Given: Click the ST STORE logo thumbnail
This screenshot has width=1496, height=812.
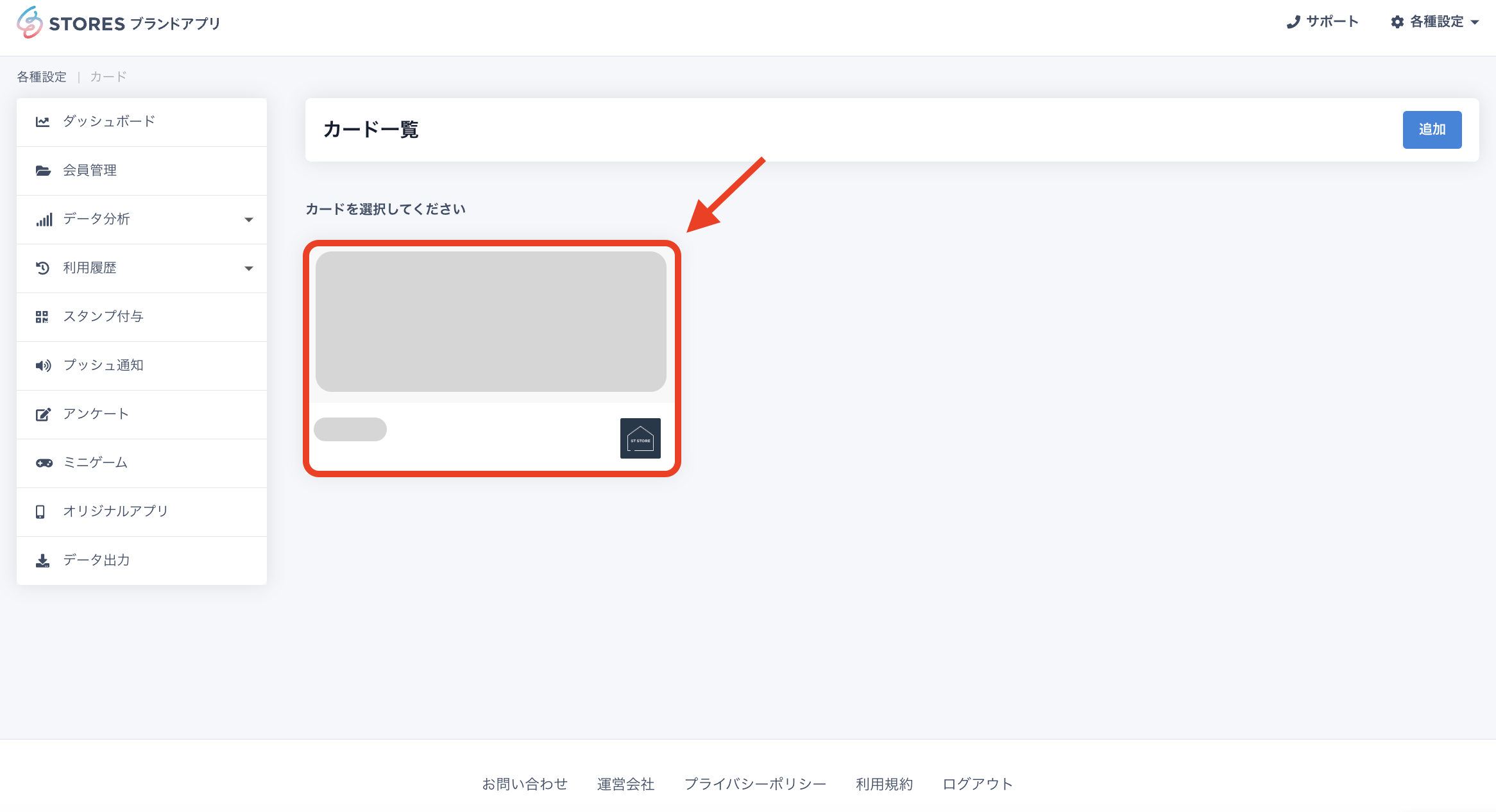Looking at the screenshot, I should (640, 438).
